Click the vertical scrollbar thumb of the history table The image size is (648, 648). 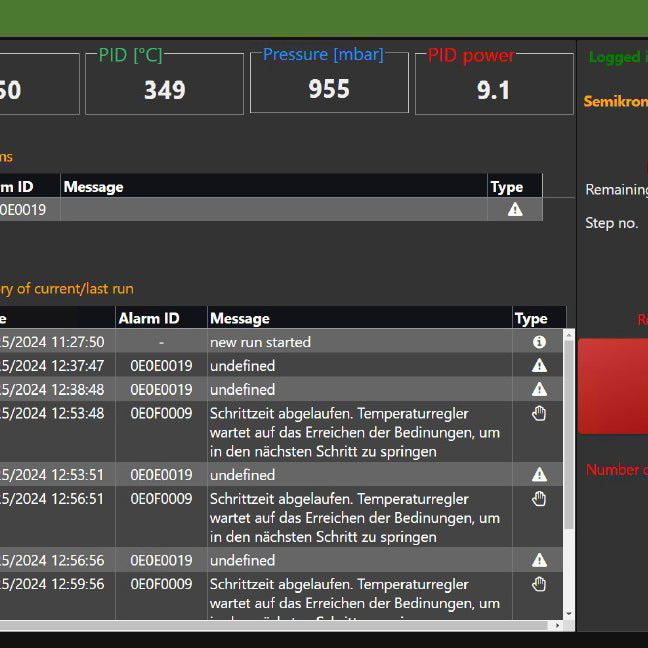pos(569,434)
